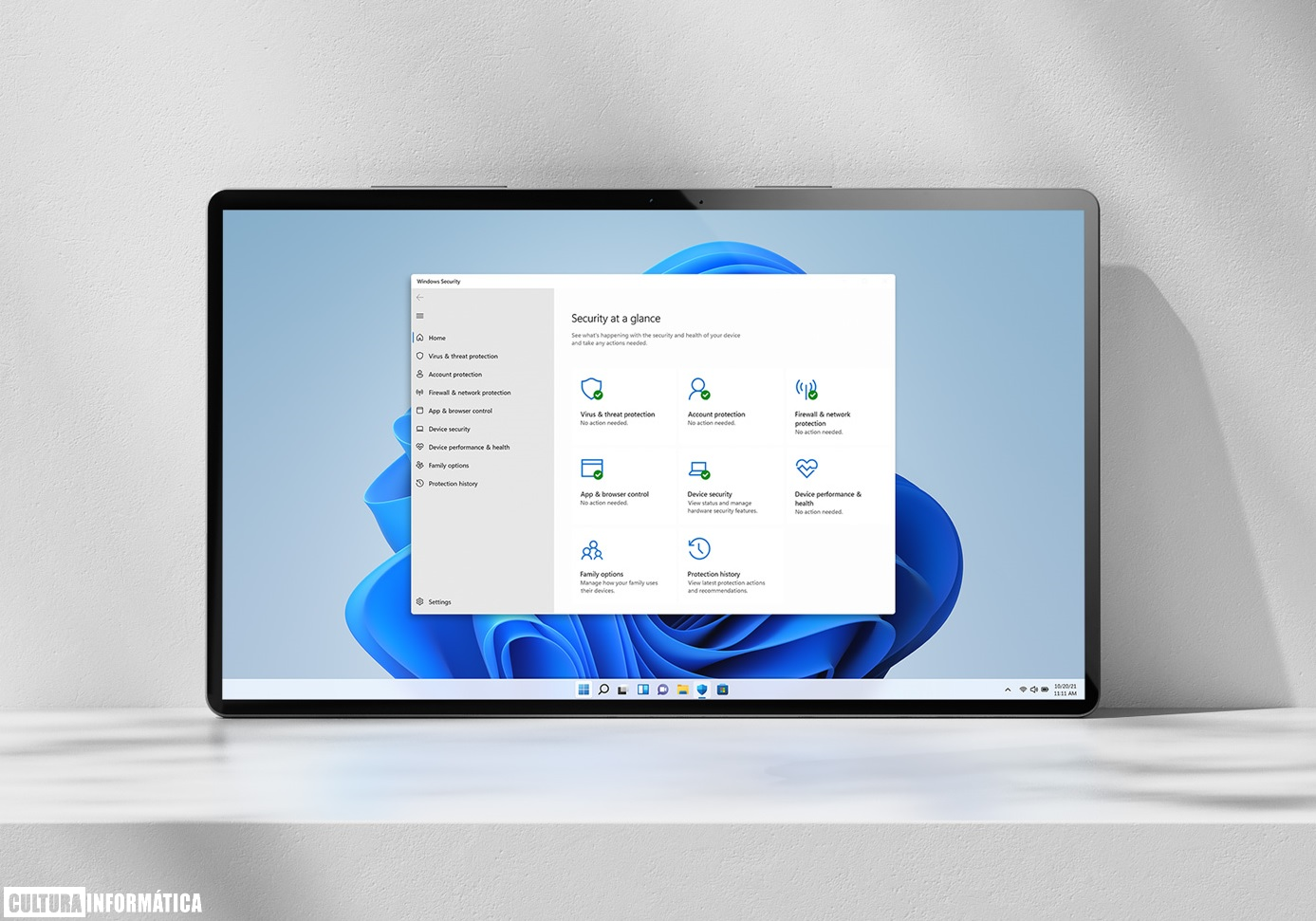Viewport: 1316px width, 921px height.
Task: Open Wi-Fi network status in the tray
Action: tap(1023, 690)
